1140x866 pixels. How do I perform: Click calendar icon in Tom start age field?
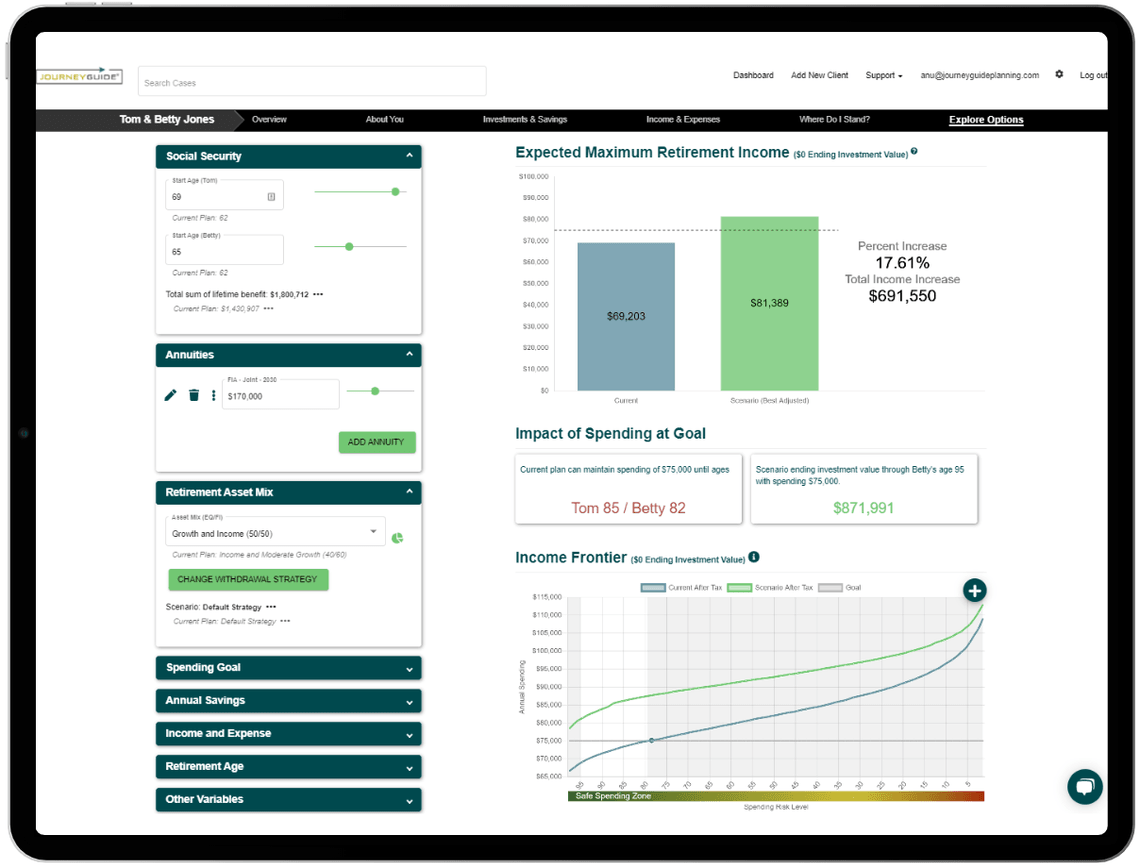[271, 197]
